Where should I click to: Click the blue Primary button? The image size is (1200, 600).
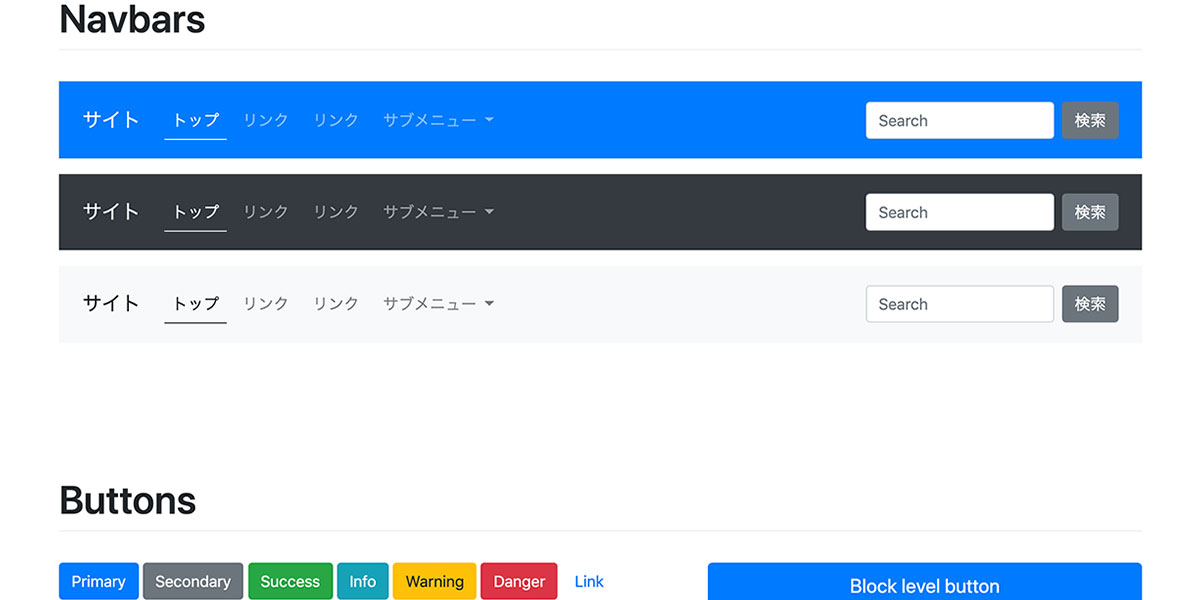click(x=98, y=582)
